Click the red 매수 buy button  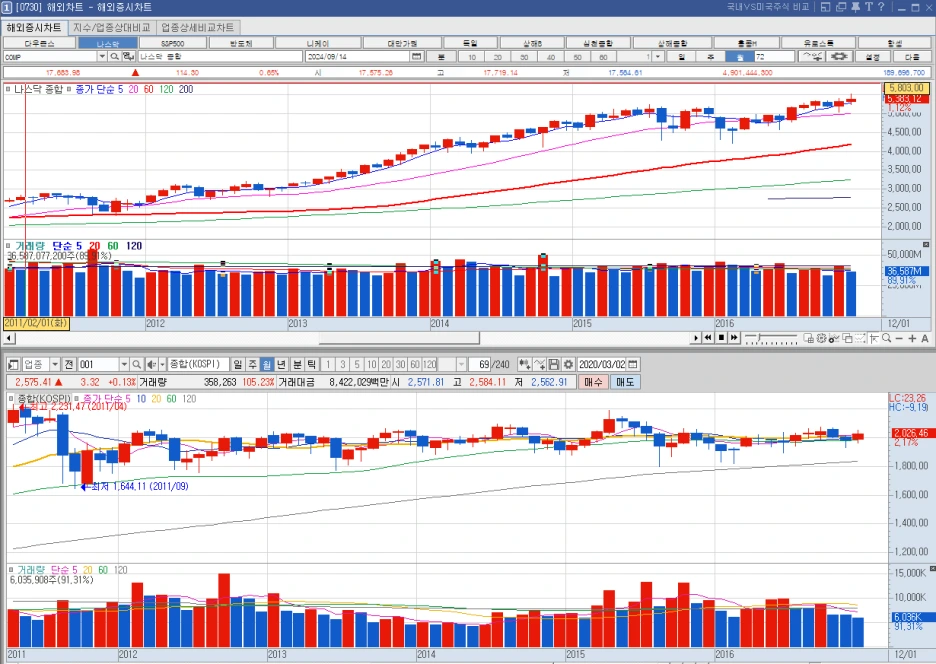(593, 382)
